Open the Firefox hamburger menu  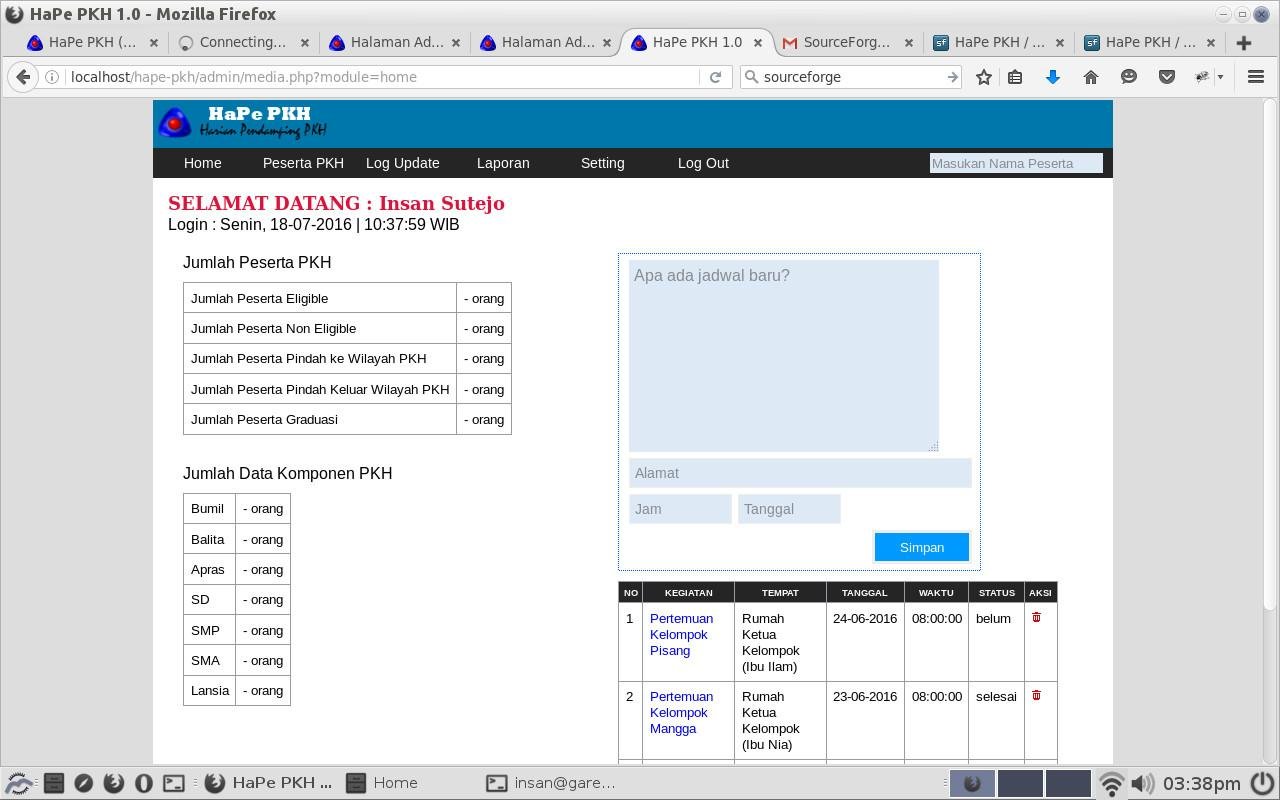1256,76
